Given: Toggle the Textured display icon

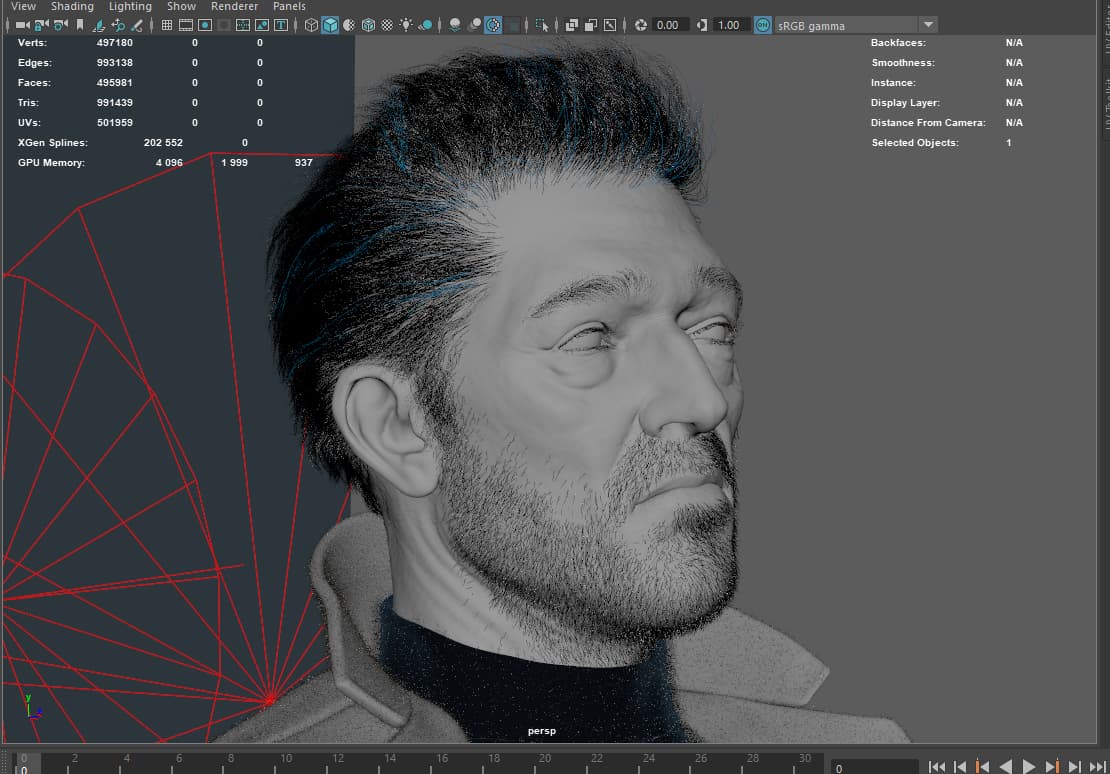Looking at the screenshot, I should (387, 25).
